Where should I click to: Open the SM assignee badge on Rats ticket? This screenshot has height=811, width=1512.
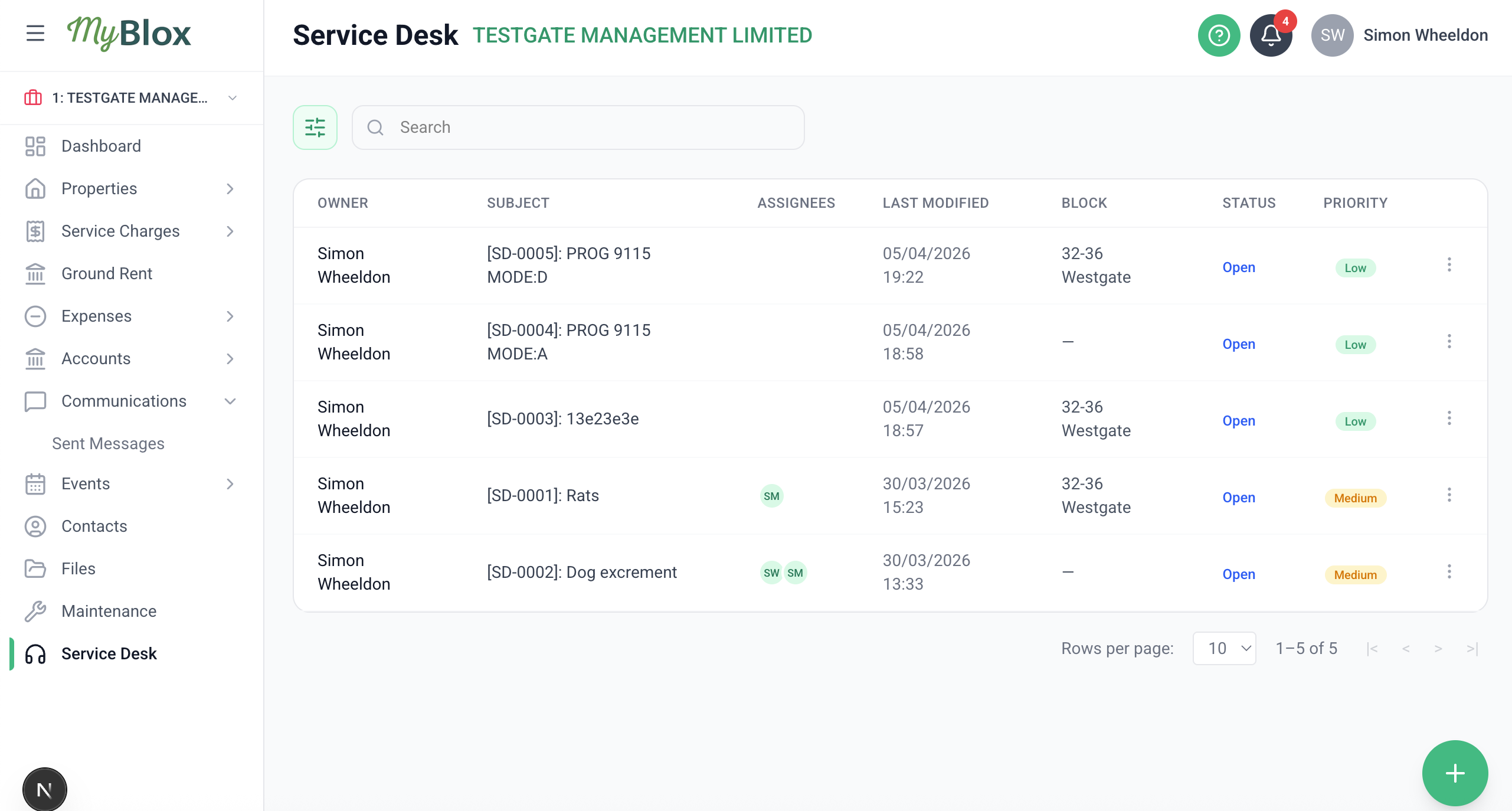point(772,496)
